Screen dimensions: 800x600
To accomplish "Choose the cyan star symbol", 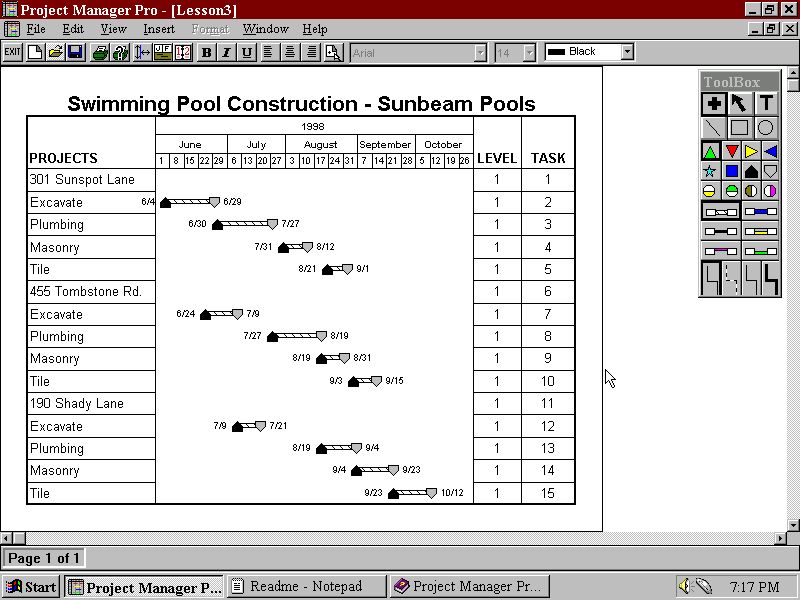I will coord(711,171).
